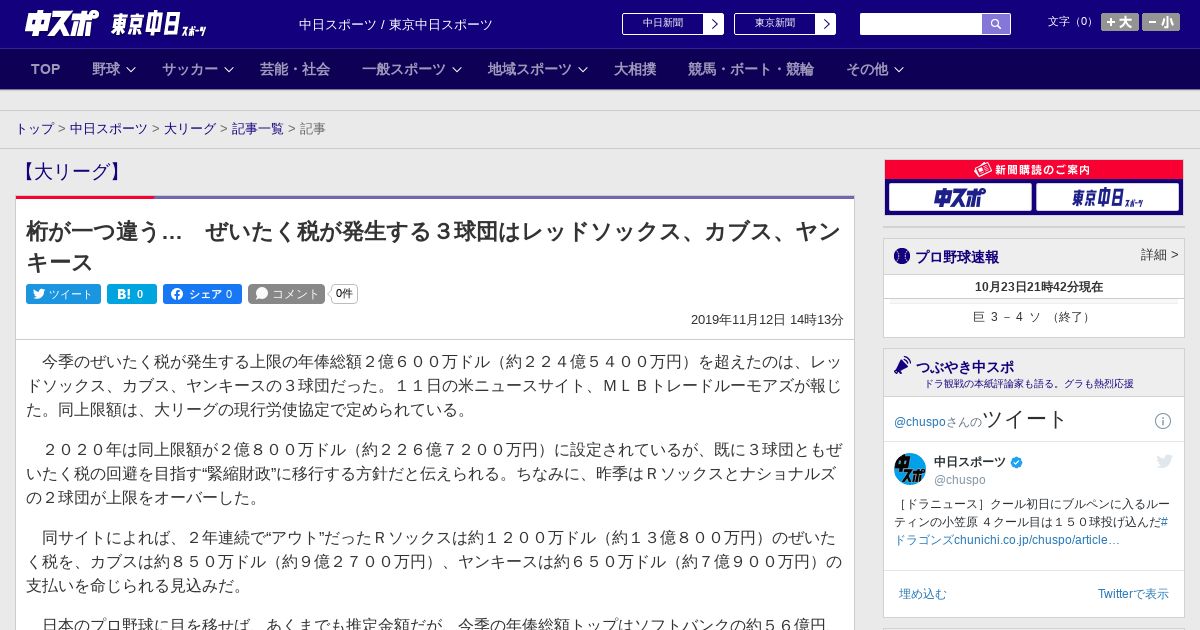Click the search magnifier button
This screenshot has width=1200, height=630.
(996, 24)
